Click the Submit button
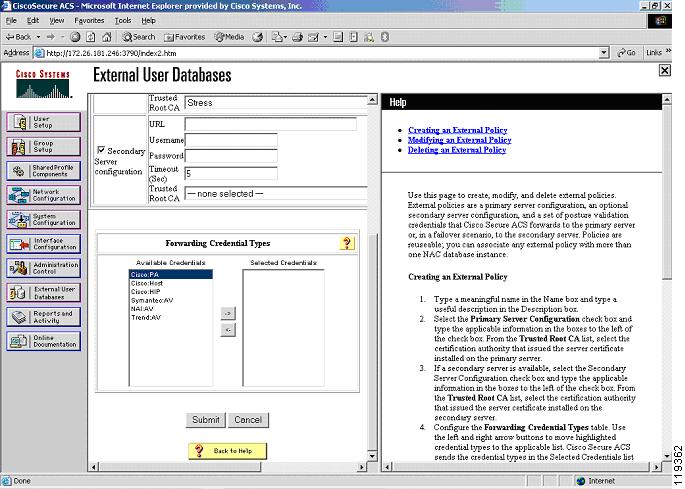This screenshot has height=489, width=685. pos(206,420)
